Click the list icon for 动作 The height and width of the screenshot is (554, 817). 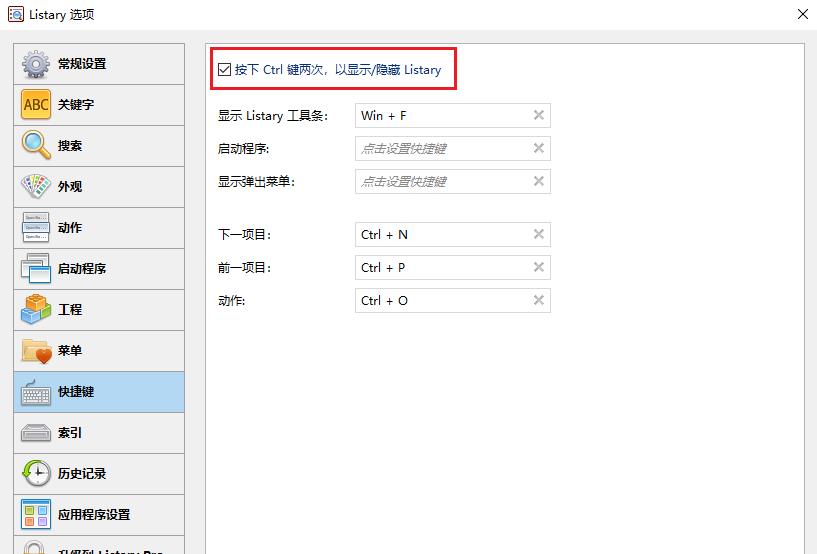[35, 227]
